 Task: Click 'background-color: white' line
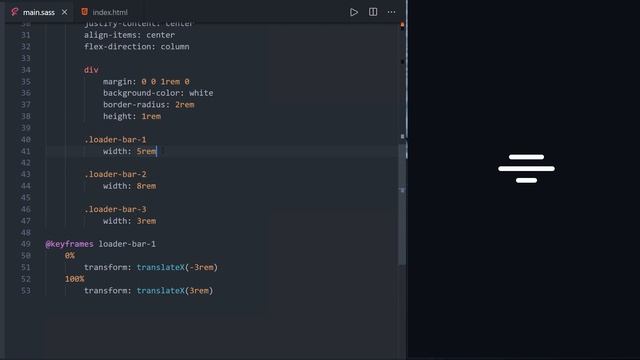point(158,93)
